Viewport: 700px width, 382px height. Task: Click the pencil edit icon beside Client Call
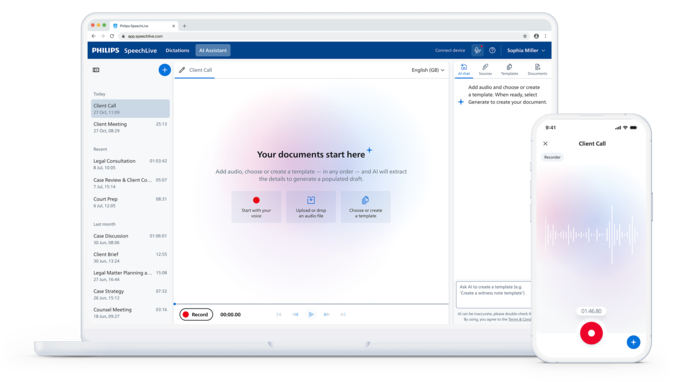pyautogui.click(x=182, y=70)
